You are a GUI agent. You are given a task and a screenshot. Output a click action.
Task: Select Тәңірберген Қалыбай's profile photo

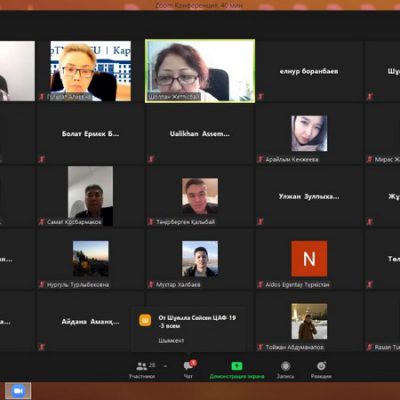pos(200,196)
